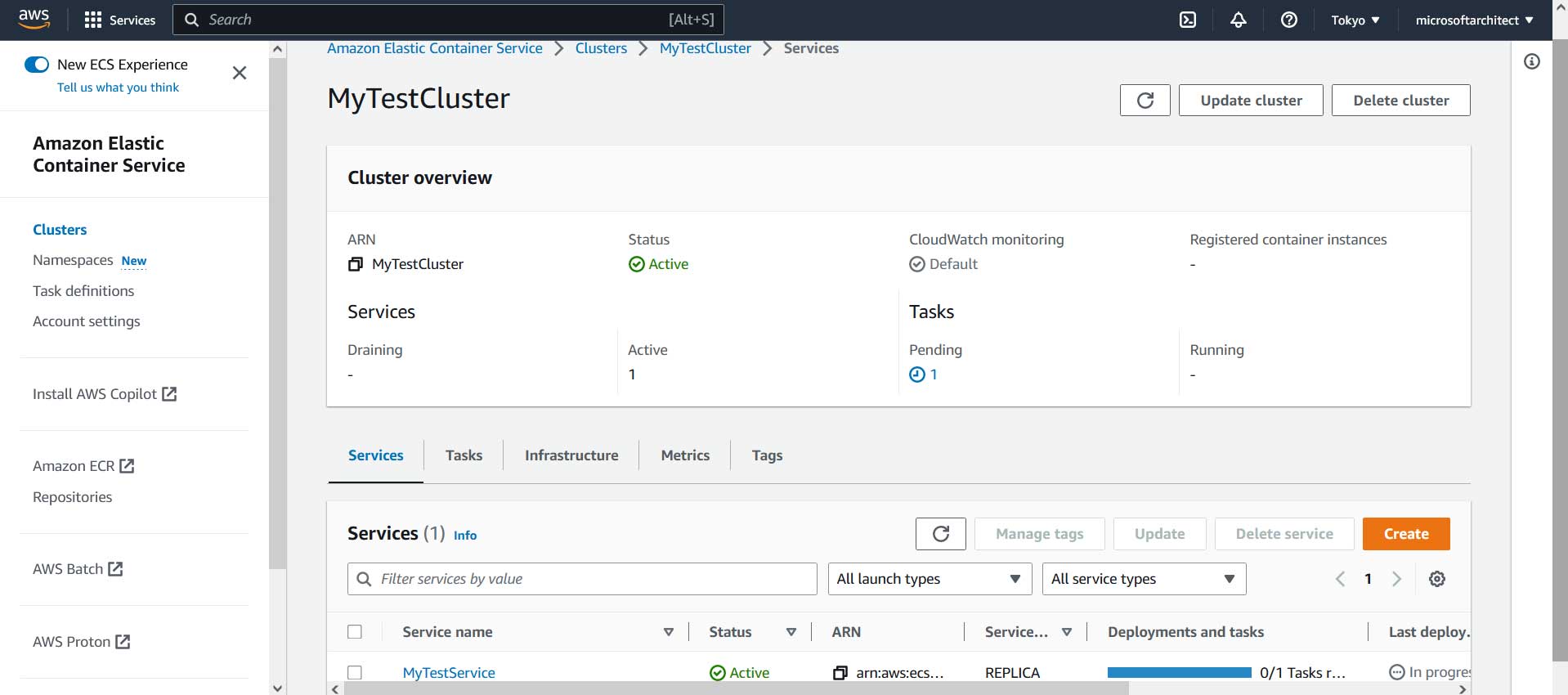1568x695 pixels.
Task: Open the notifications bell icon
Action: (1239, 20)
